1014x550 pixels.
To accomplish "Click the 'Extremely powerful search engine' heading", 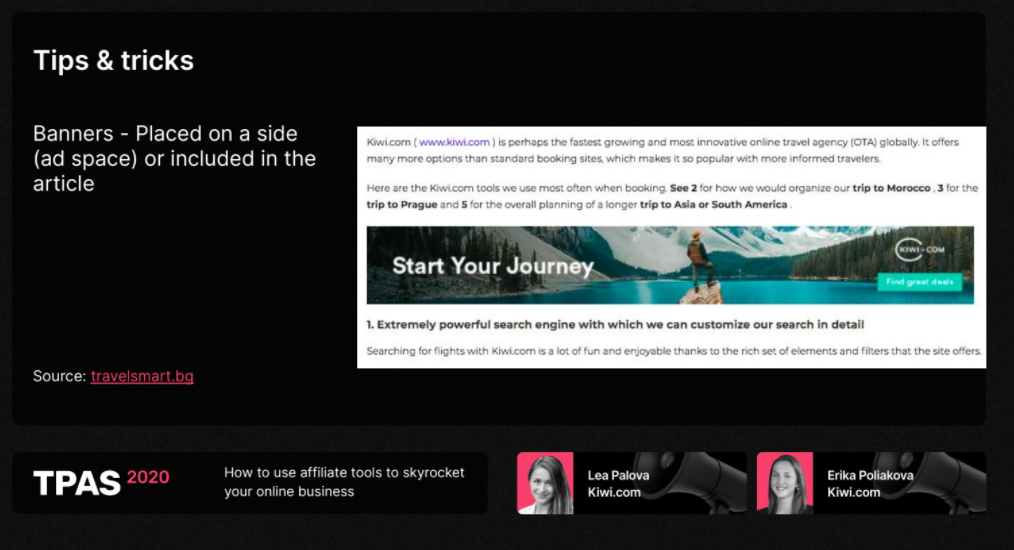I will (615, 324).
